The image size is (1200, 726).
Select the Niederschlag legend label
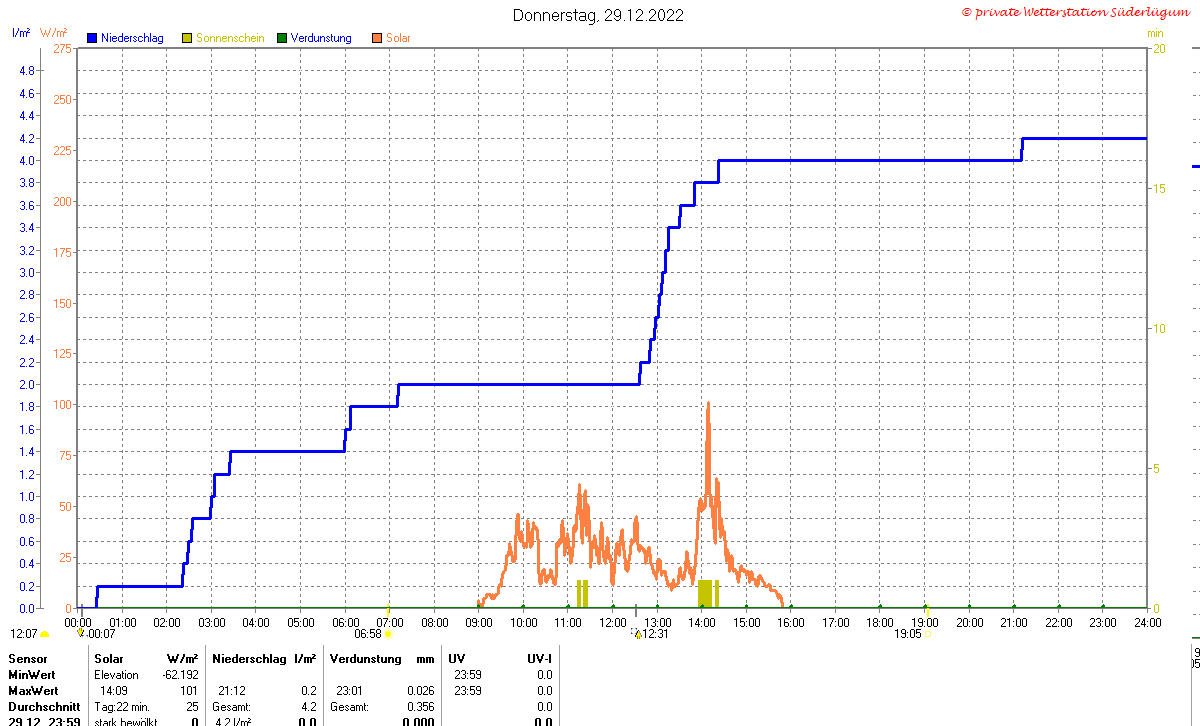(x=131, y=38)
